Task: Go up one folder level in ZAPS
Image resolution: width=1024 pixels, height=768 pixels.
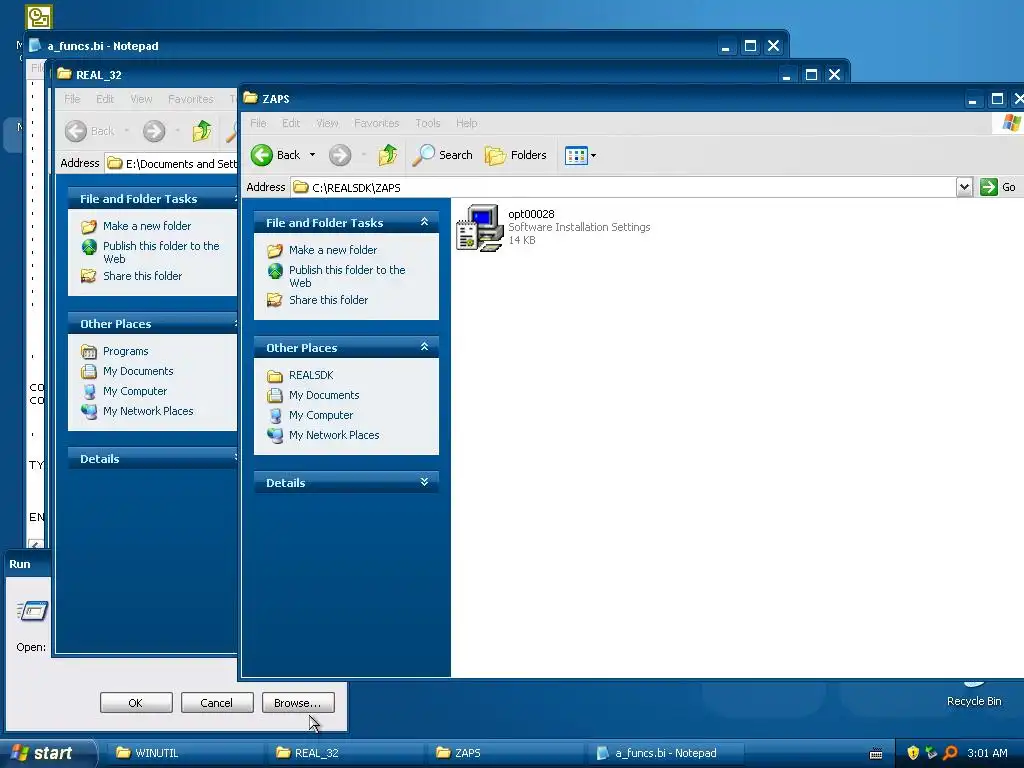Action: click(x=387, y=155)
